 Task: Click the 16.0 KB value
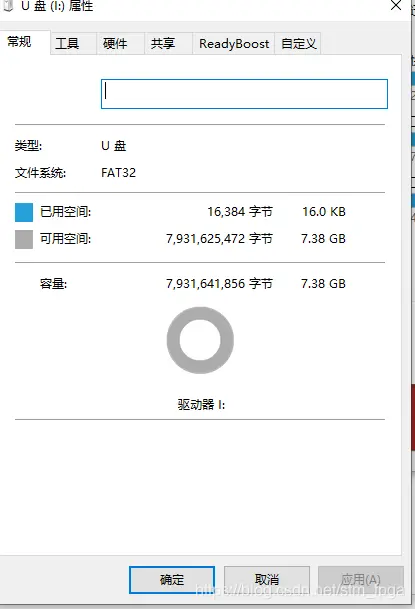click(x=324, y=212)
